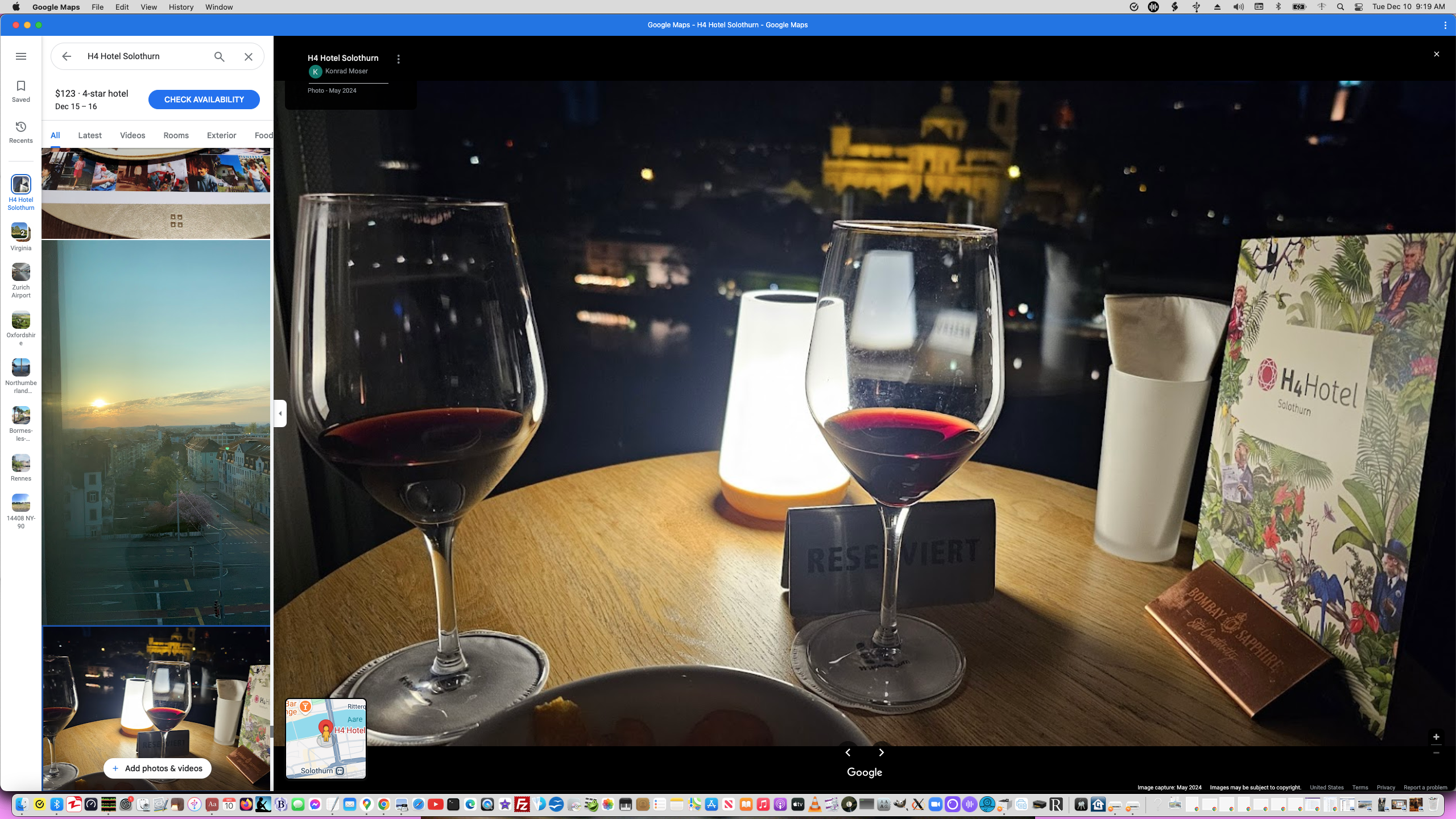
Task: Clear the search with X icon
Action: (x=249, y=56)
